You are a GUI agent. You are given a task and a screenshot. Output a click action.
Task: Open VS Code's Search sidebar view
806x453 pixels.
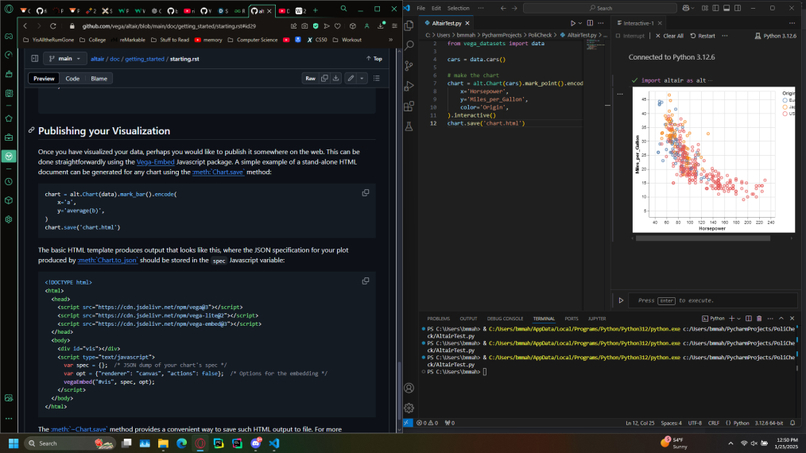tap(409, 46)
